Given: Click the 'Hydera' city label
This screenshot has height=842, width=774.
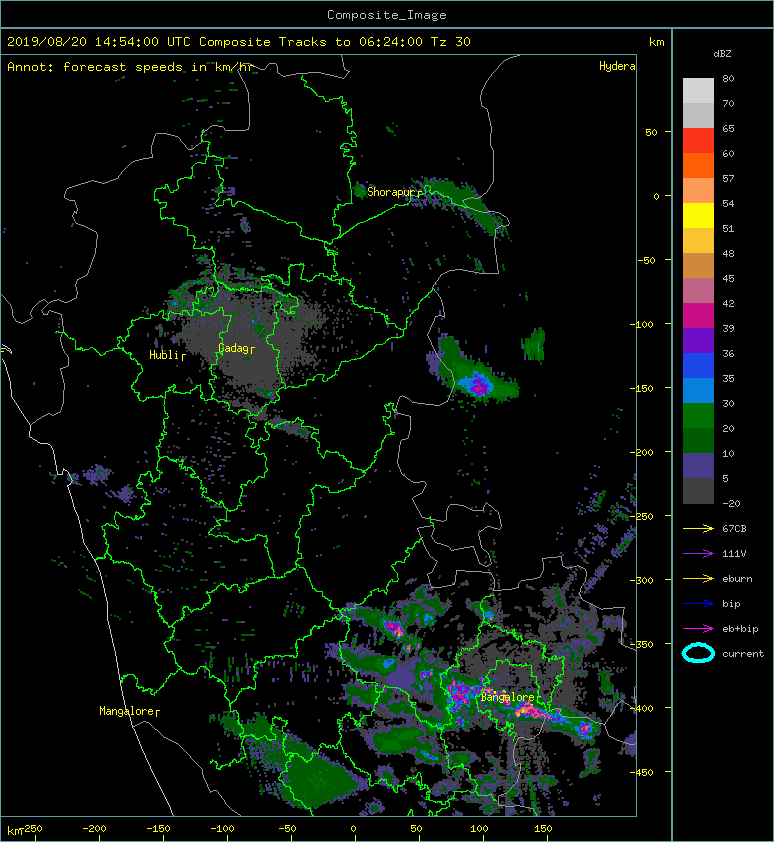Looking at the screenshot, I should point(617,66).
